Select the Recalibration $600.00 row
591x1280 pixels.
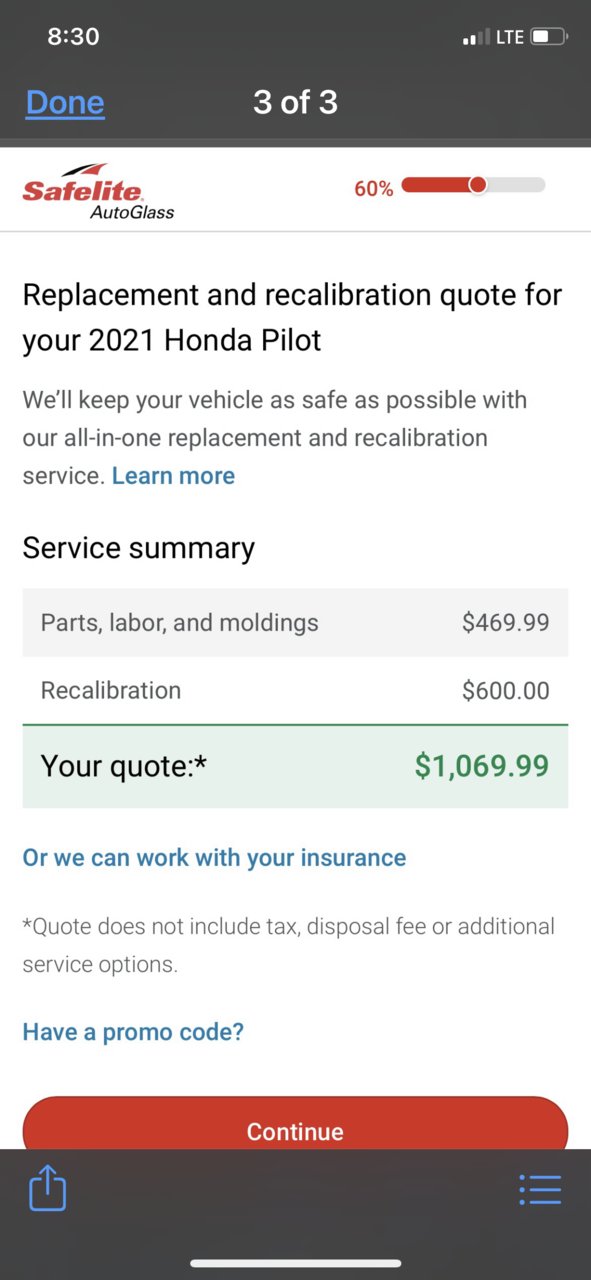click(x=295, y=690)
